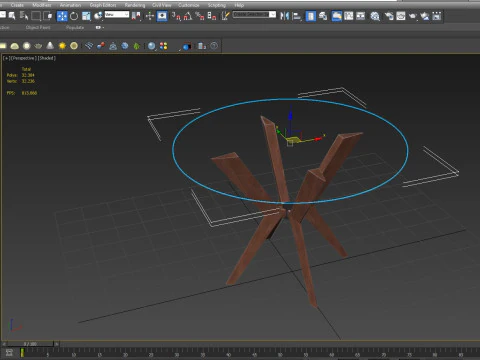Click the last icon on the main toolbar
480x360 pixels.
(437, 16)
